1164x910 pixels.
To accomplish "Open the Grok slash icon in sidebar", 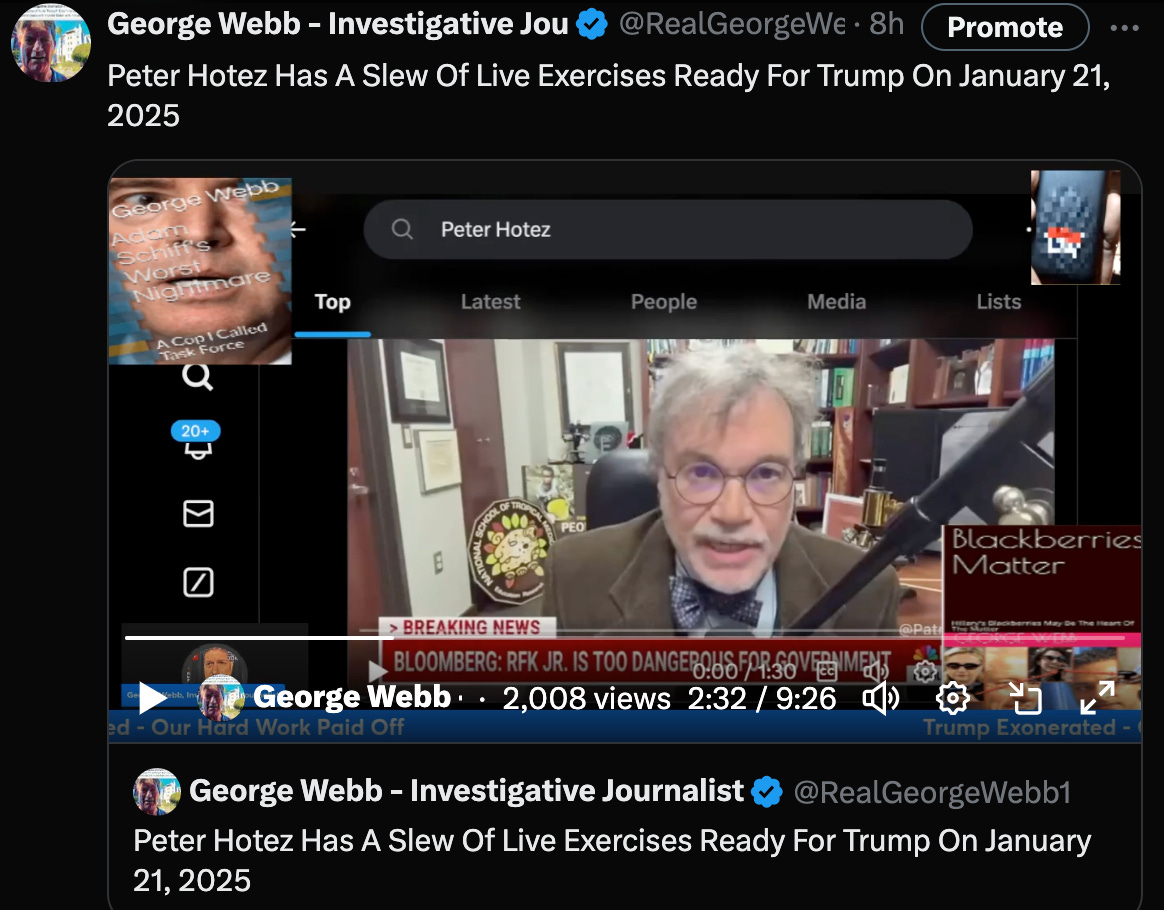I will point(198,583).
